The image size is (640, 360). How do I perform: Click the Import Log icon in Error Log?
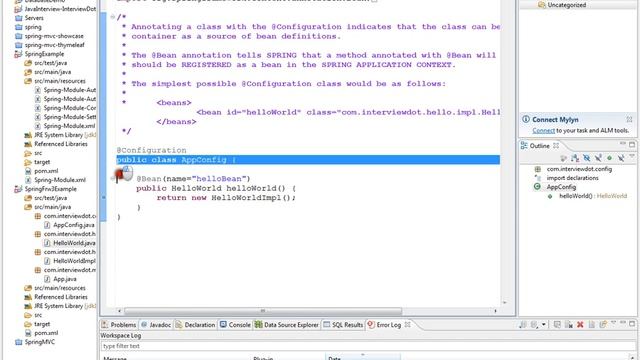point(534,325)
